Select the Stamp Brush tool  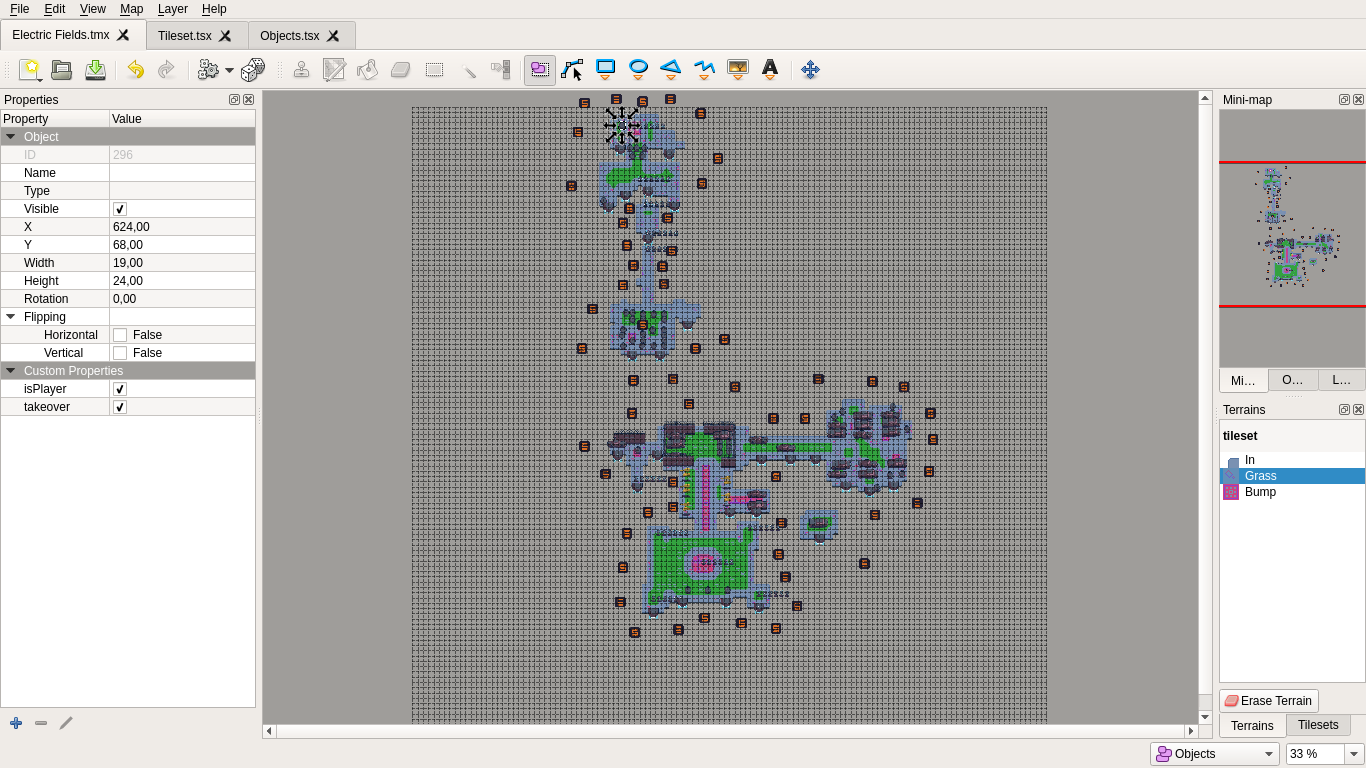coord(301,69)
